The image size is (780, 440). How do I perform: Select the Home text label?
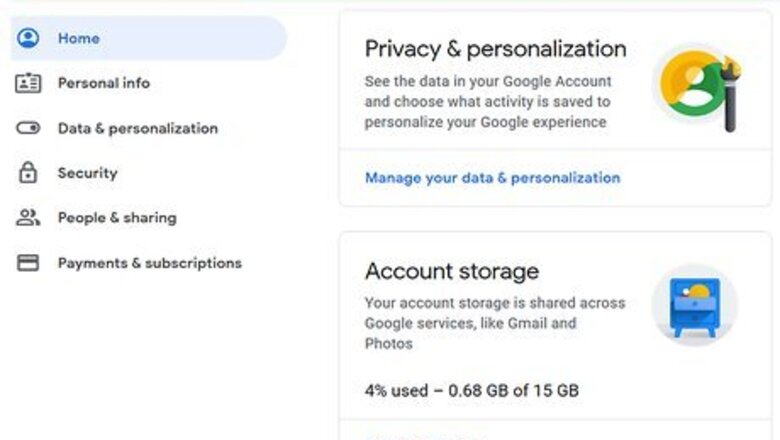pyautogui.click(x=78, y=38)
